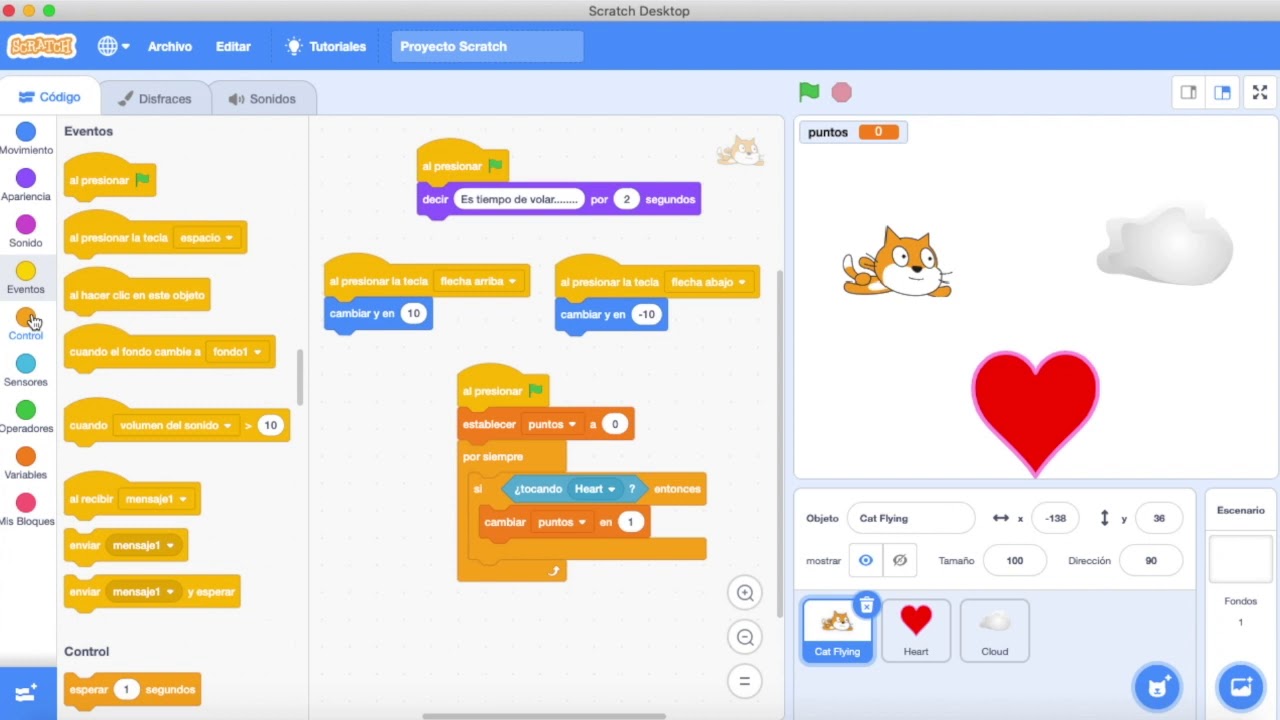Select Variables blocks category
1280x720 pixels.
[x=26, y=463]
